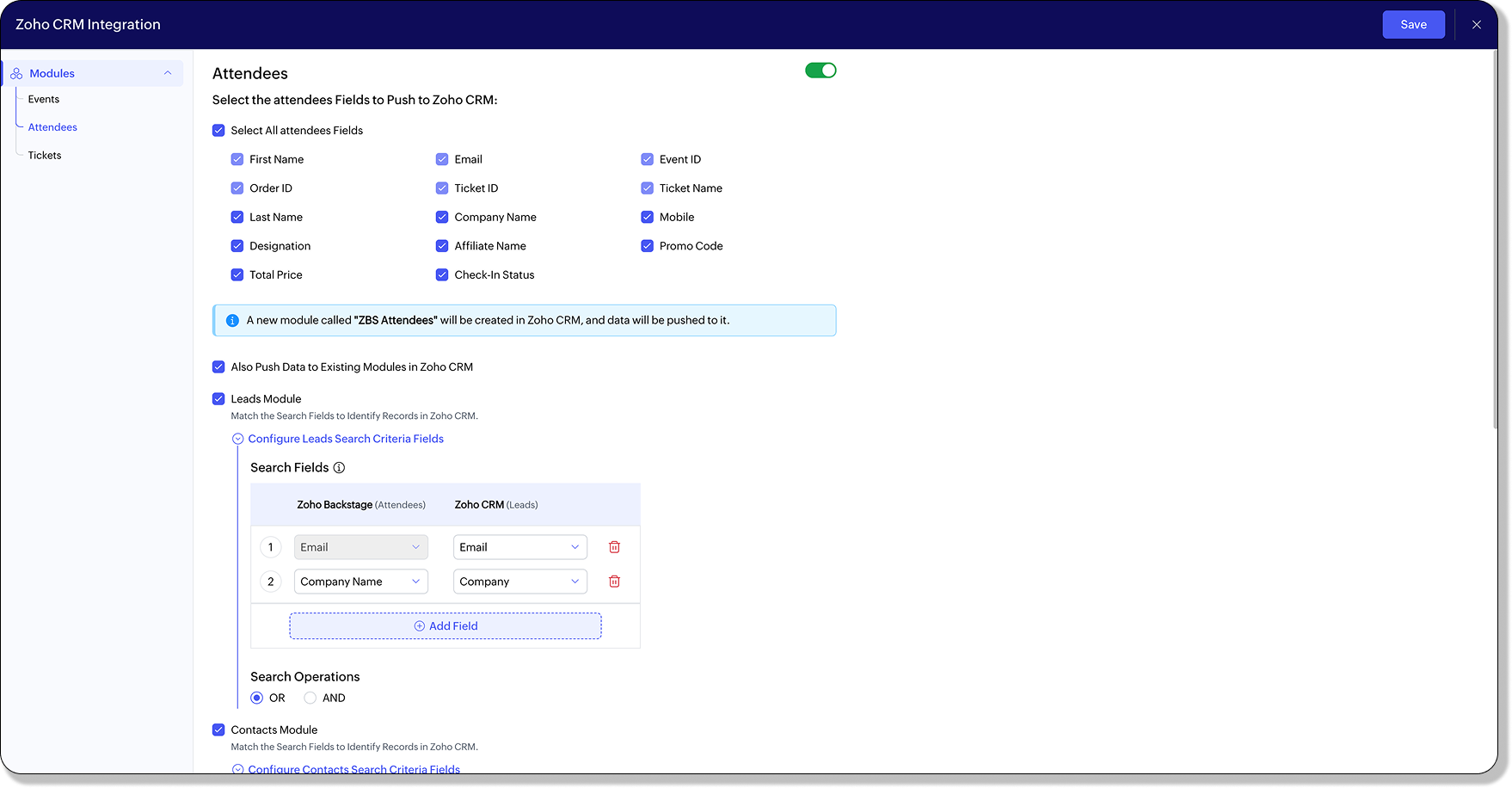Viewport: 1512px width, 788px height.
Task: Click the Save button
Action: click(1414, 25)
